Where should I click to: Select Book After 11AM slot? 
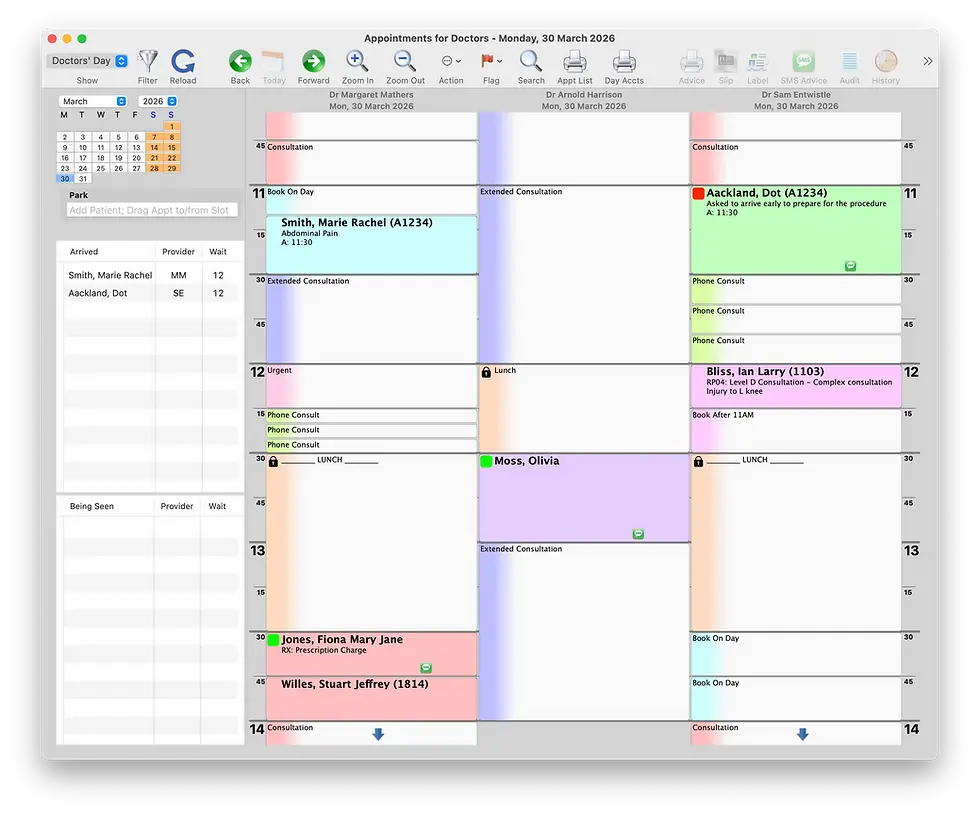point(796,430)
